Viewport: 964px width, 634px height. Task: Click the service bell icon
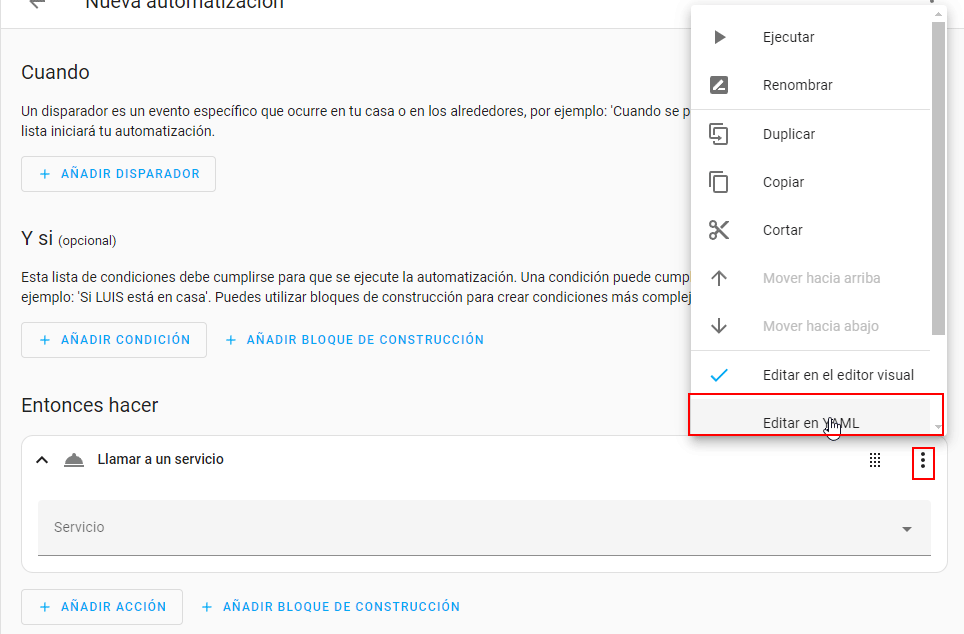(74, 460)
